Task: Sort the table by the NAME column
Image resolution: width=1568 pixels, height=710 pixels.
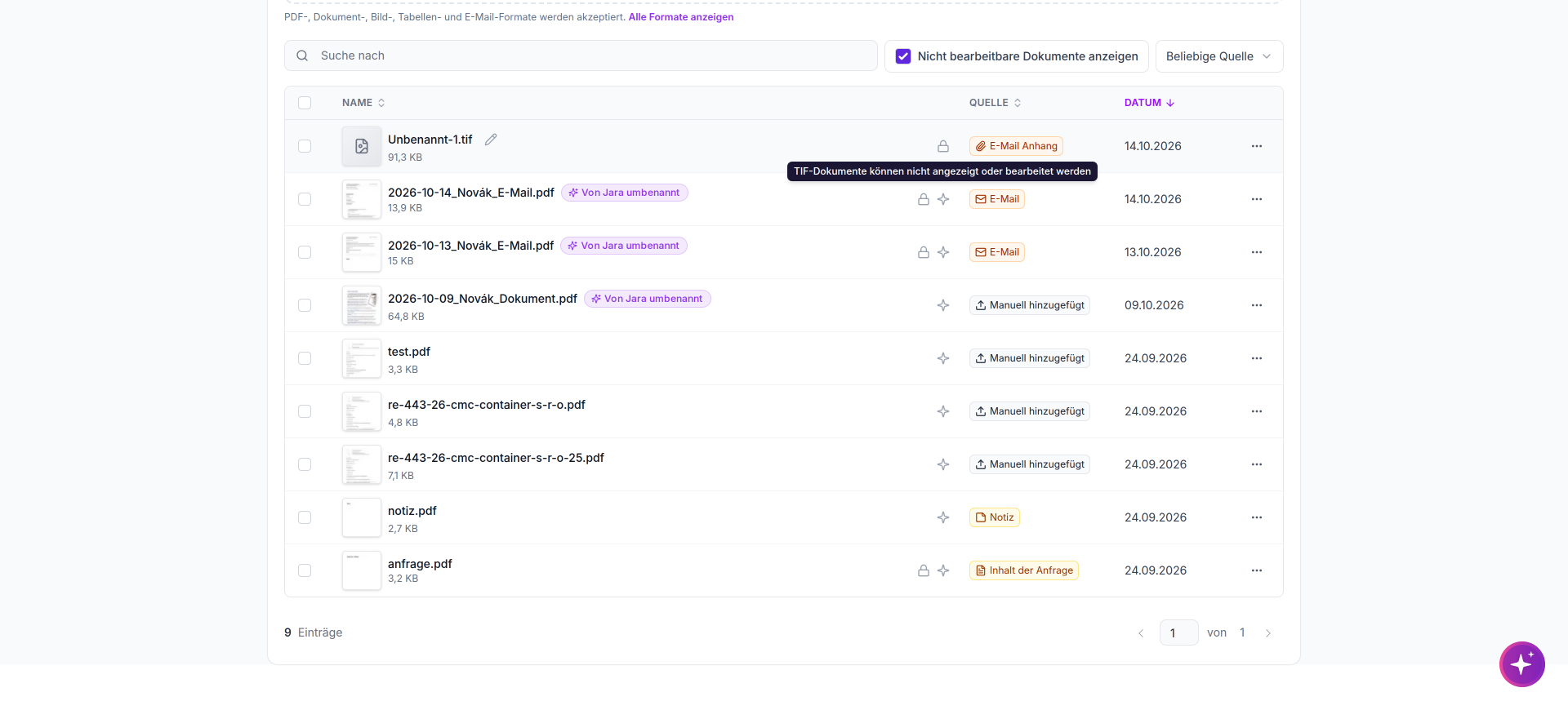Action: 363,103
